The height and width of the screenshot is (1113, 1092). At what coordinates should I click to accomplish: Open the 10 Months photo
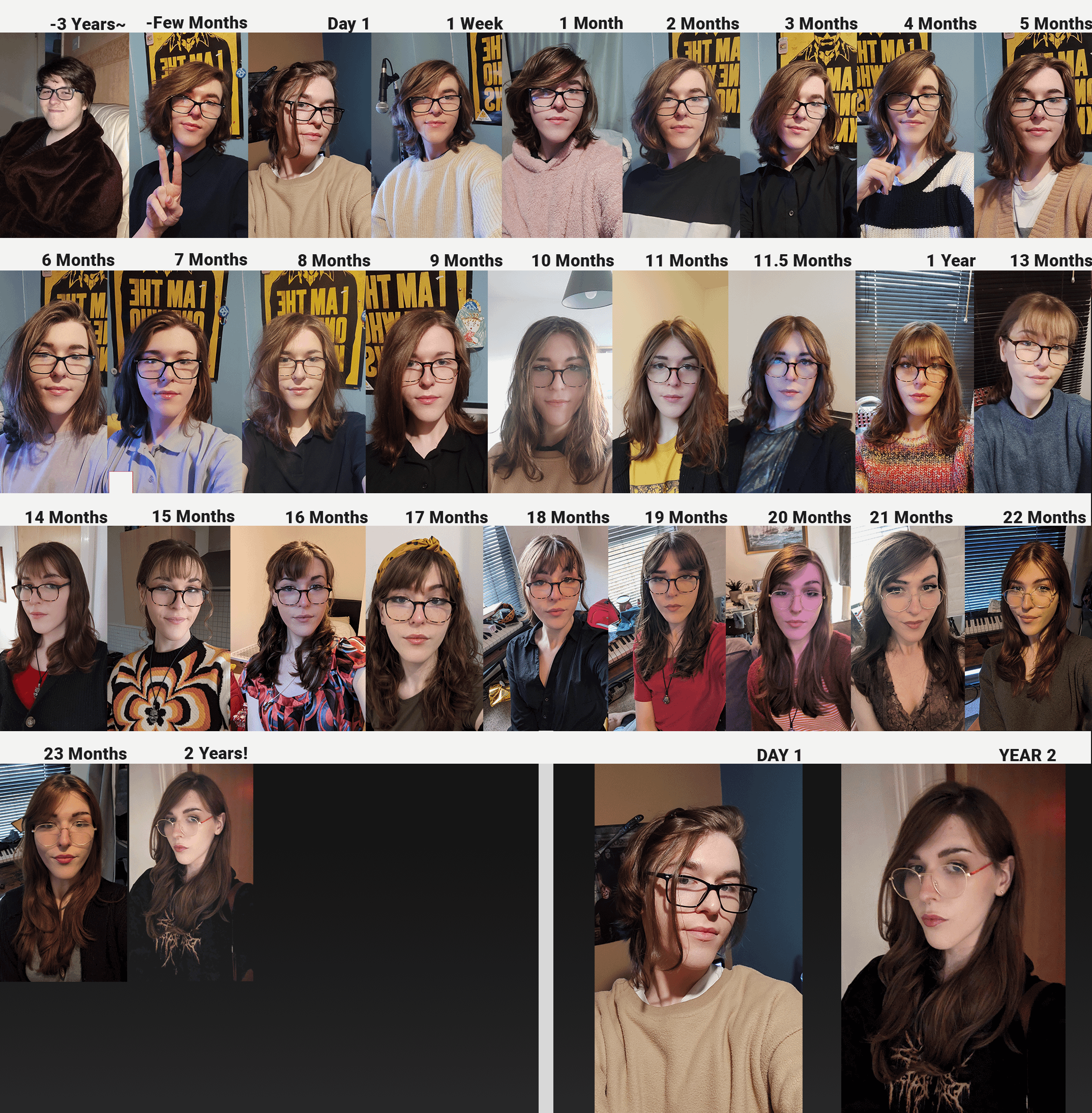coord(550,382)
